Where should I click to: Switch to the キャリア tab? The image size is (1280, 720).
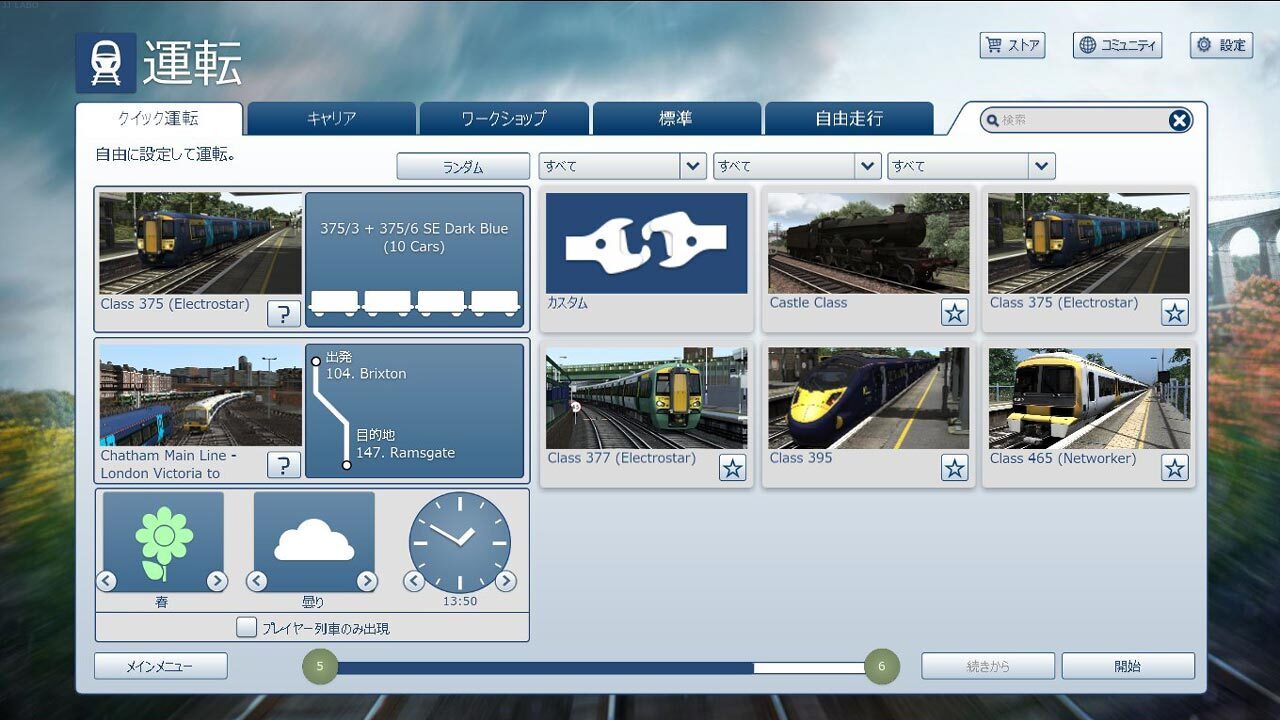pos(329,117)
